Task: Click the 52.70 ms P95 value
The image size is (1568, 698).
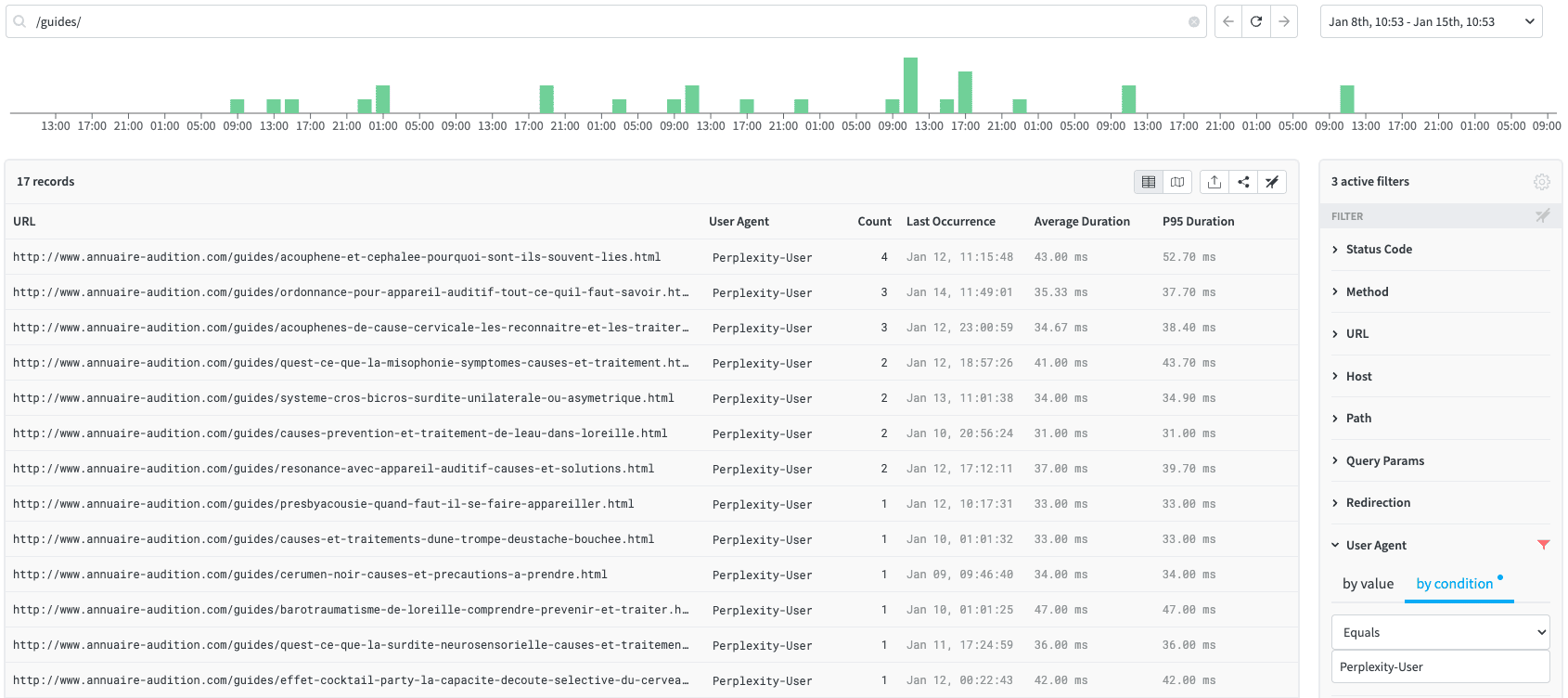Action: (x=1189, y=257)
